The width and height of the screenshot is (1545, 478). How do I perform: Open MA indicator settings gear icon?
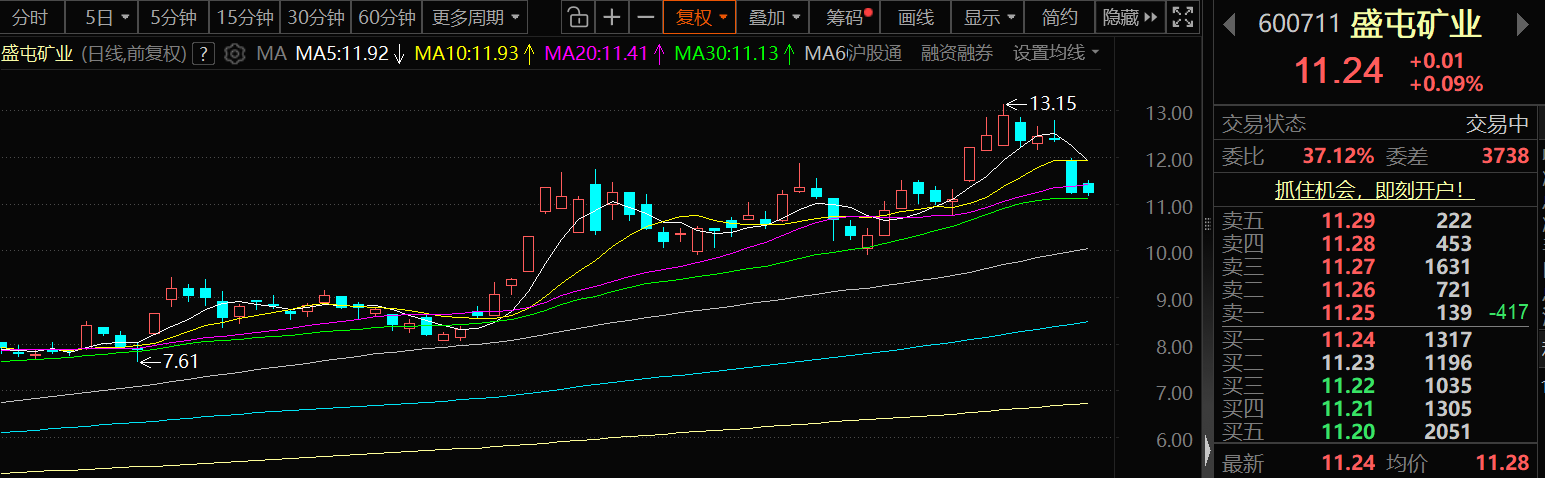pyautogui.click(x=234, y=53)
